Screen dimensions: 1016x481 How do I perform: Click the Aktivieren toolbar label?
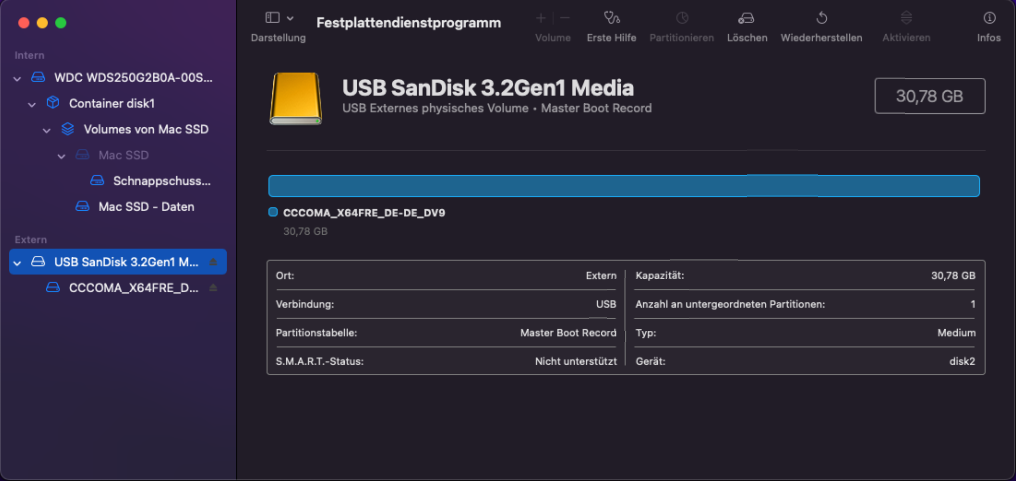click(906, 38)
